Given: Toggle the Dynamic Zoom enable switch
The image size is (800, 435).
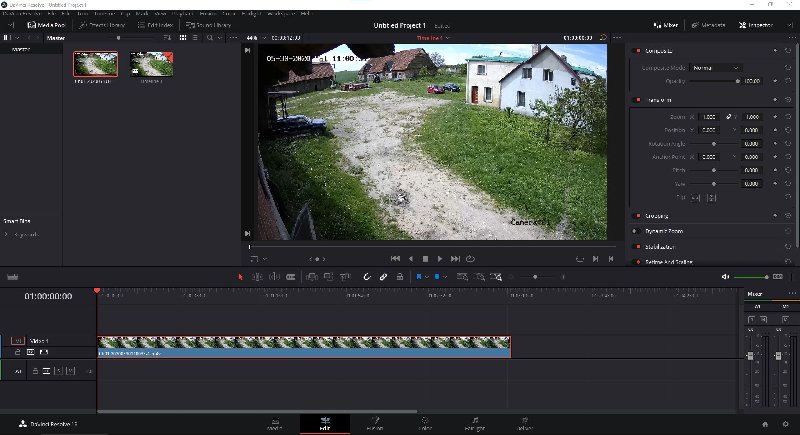Looking at the screenshot, I should (637, 231).
